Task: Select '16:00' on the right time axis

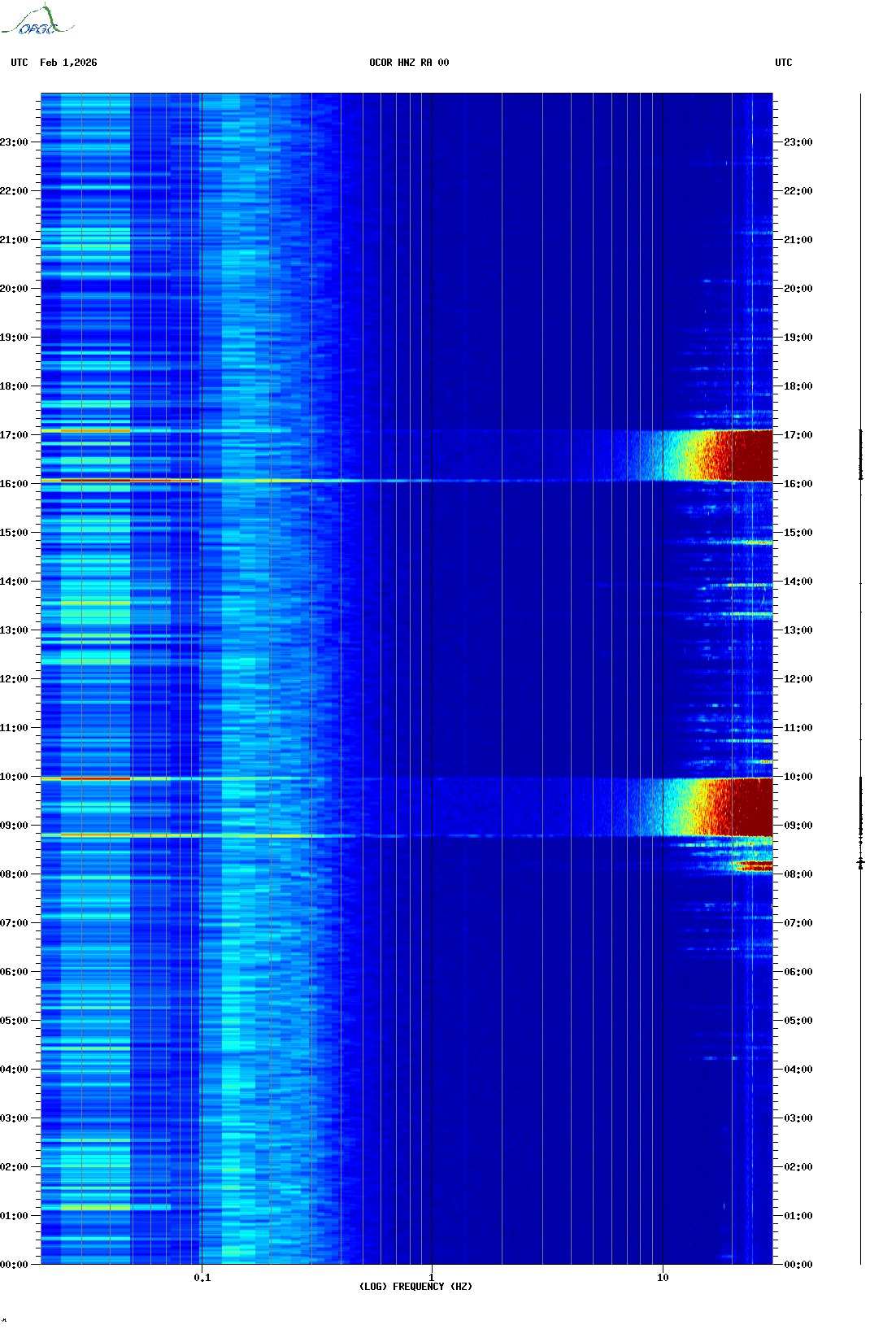Action: (x=798, y=484)
